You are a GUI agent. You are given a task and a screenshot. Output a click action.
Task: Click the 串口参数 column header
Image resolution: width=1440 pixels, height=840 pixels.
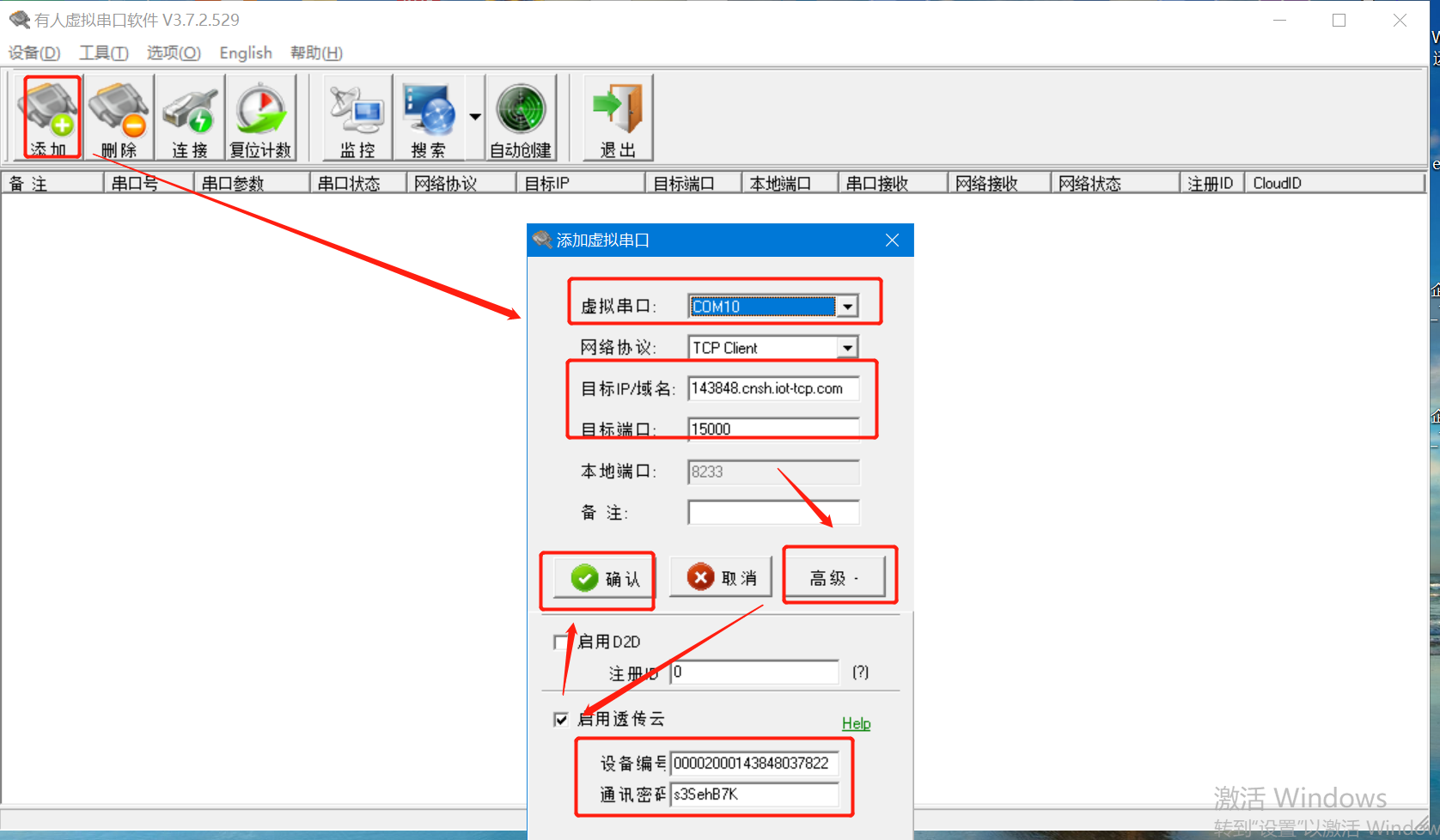tap(251, 183)
